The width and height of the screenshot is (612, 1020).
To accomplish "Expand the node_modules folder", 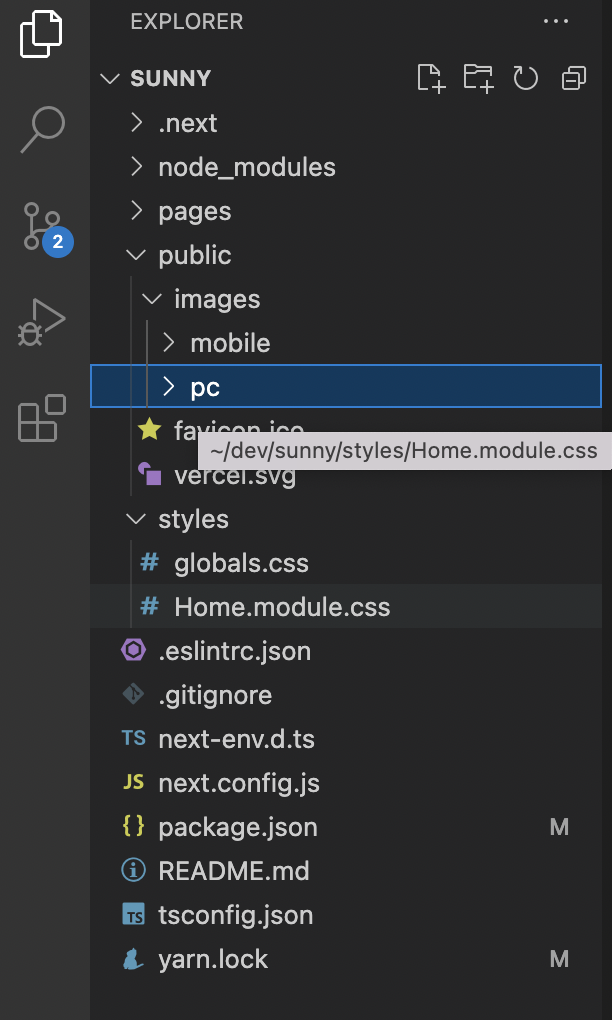I will click(246, 167).
